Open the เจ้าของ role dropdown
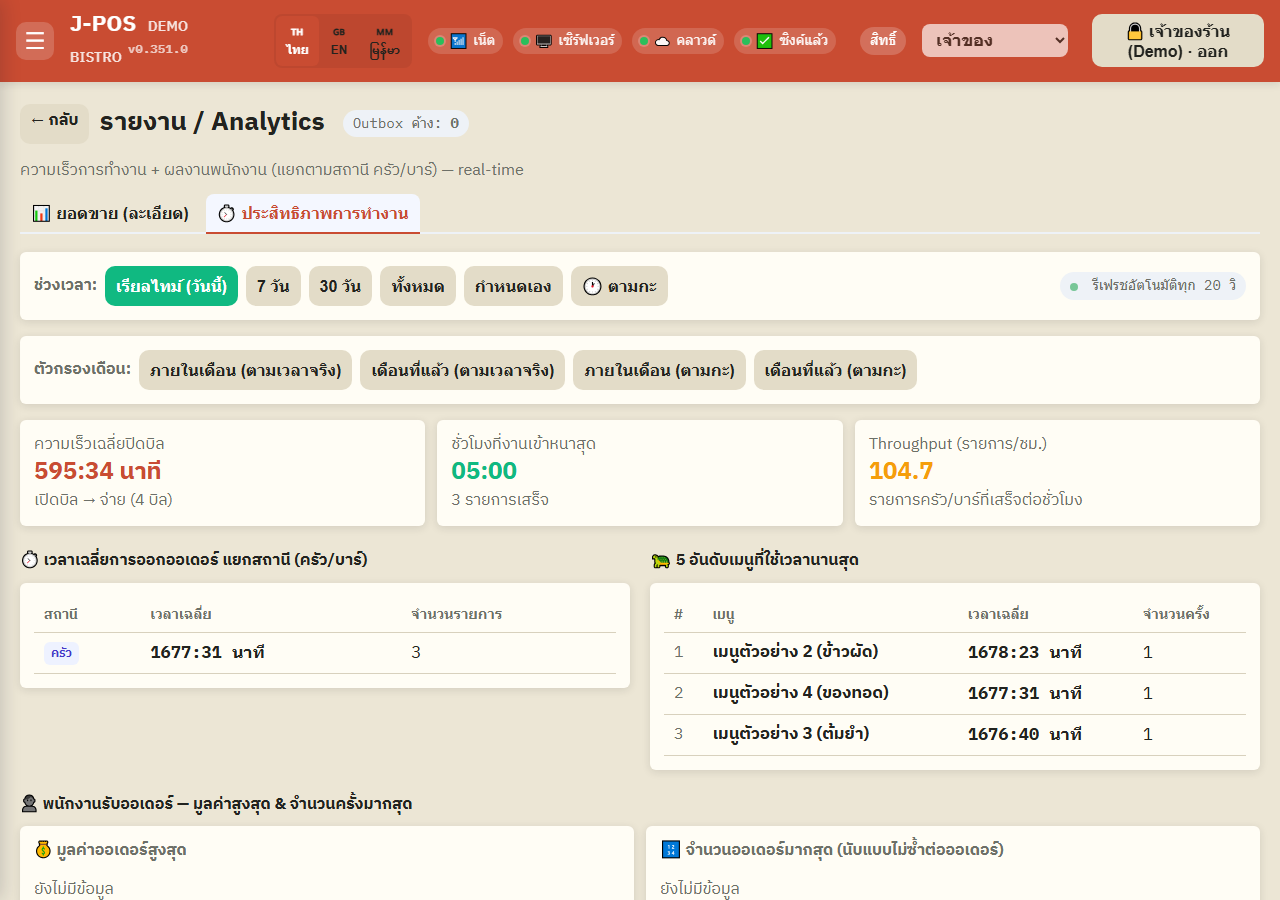Viewport: 1280px width, 900px height. [x=995, y=41]
